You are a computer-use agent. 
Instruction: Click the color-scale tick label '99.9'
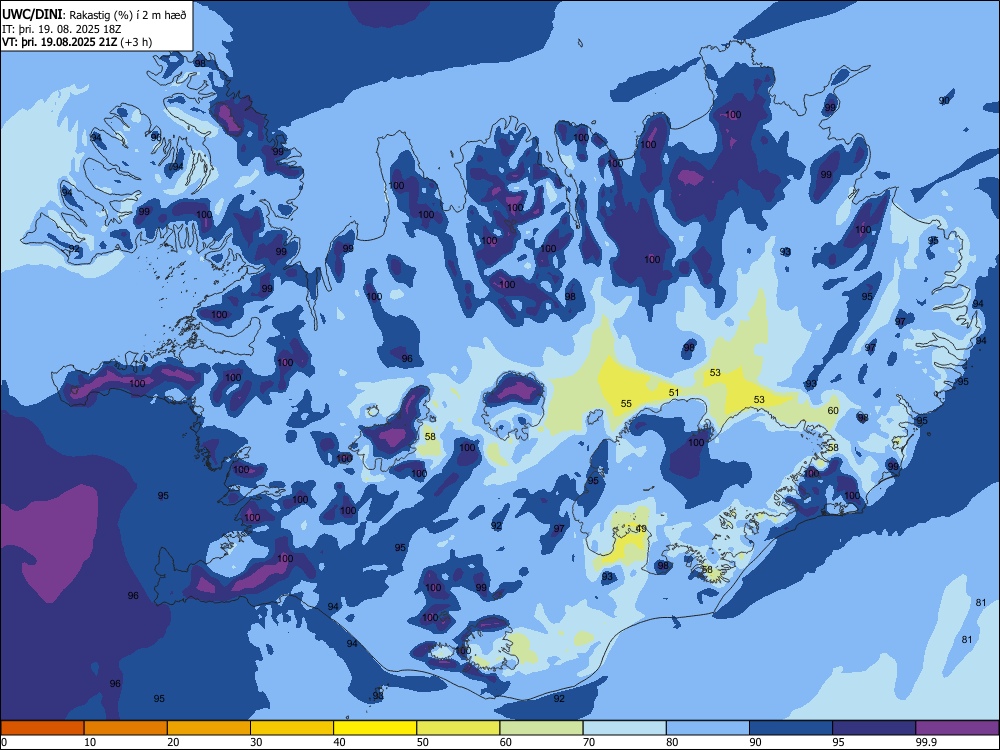coord(925,742)
